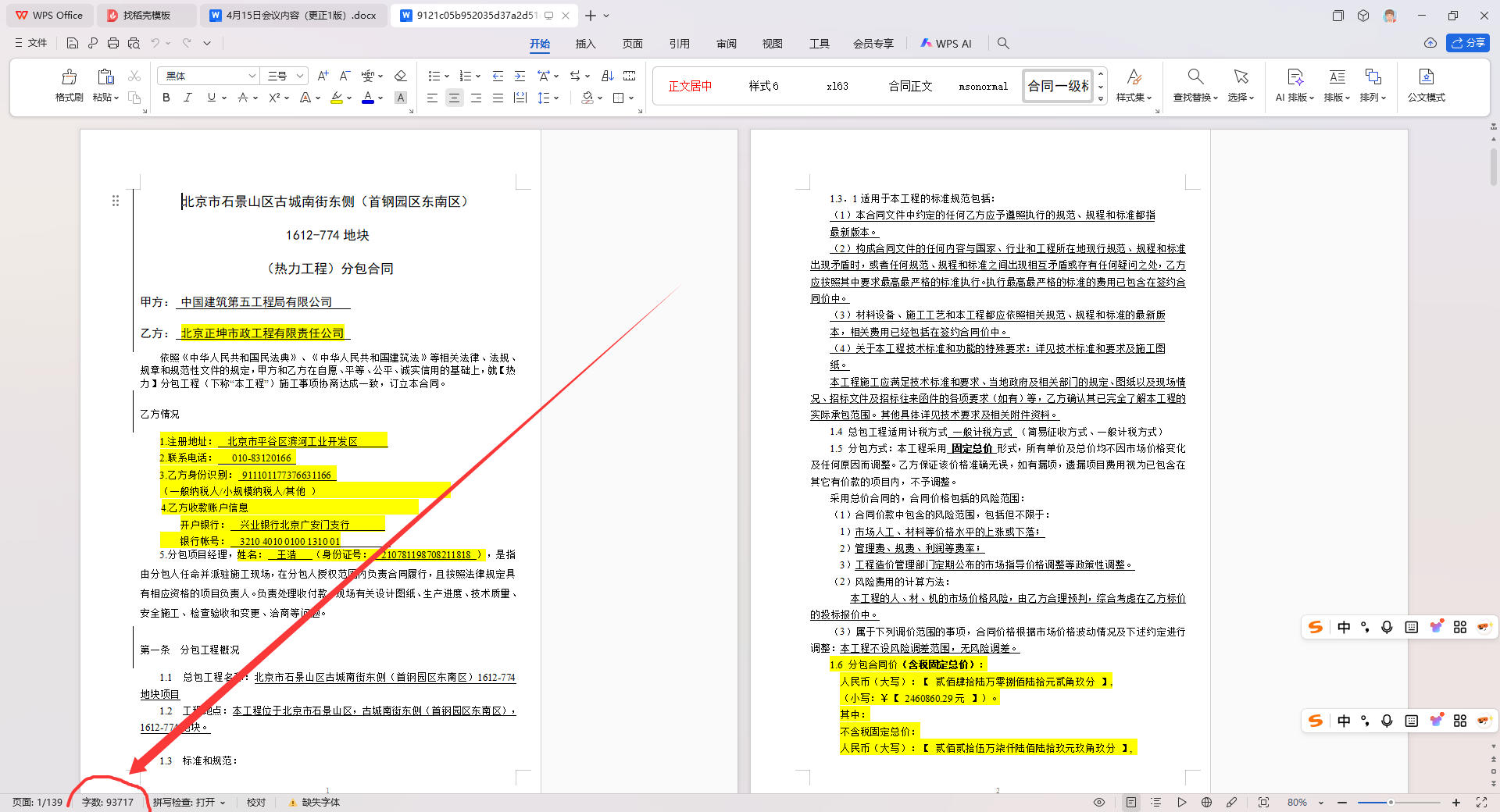Toggle Bold formatting
The height and width of the screenshot is (812, 1500).
[x=166, y=98]
